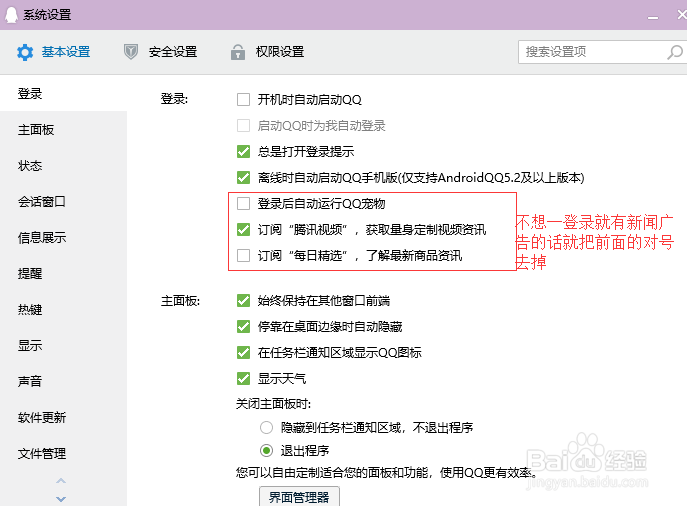Uncheck 在任务栏通知区域显示QQ图标
The image size is (687, 506).
(243, 352)
